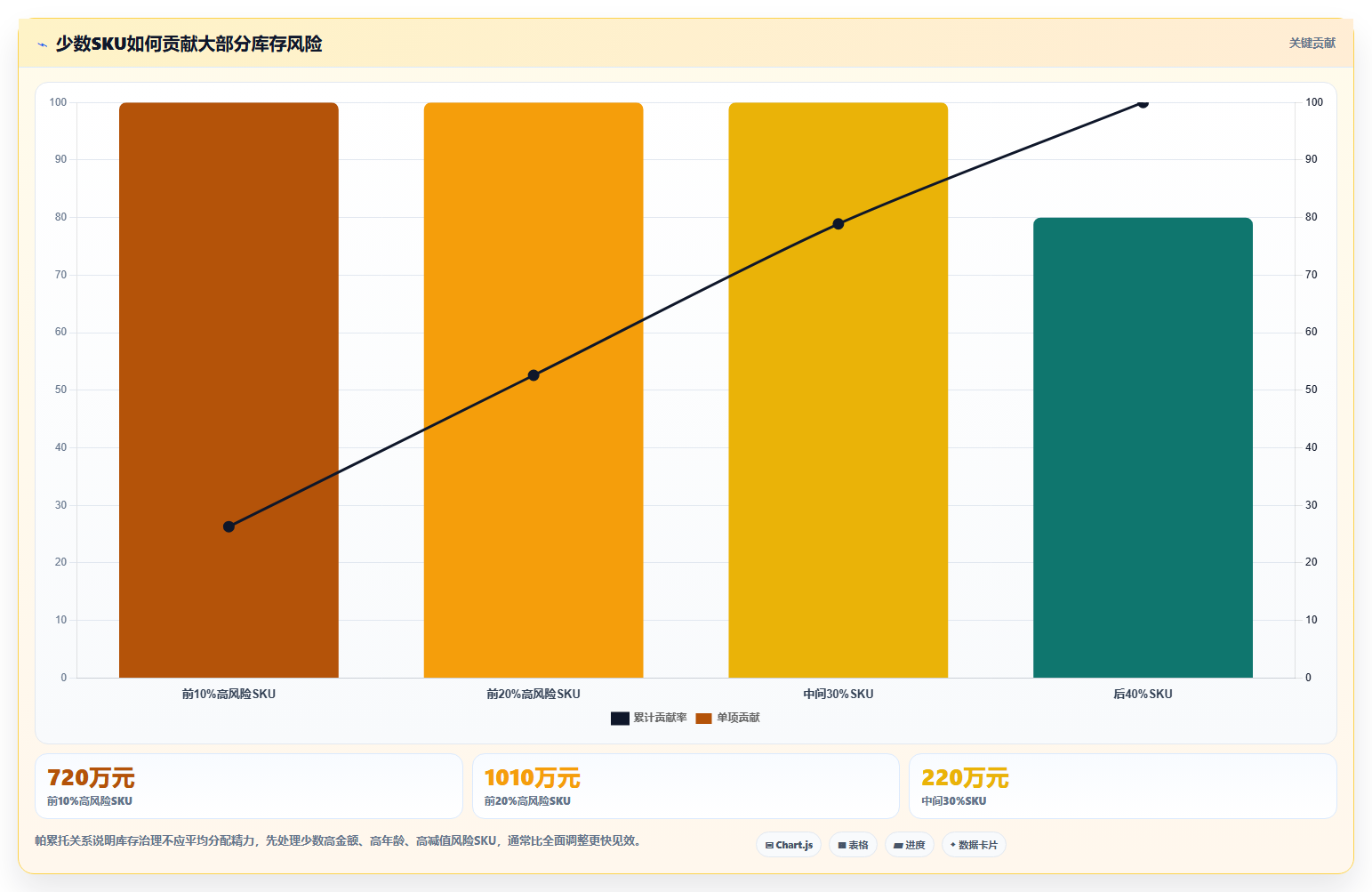This screenshot has height=892, width=1372.
Task: Click the teal 后40%SKU bar
Action: (1143, 447)
